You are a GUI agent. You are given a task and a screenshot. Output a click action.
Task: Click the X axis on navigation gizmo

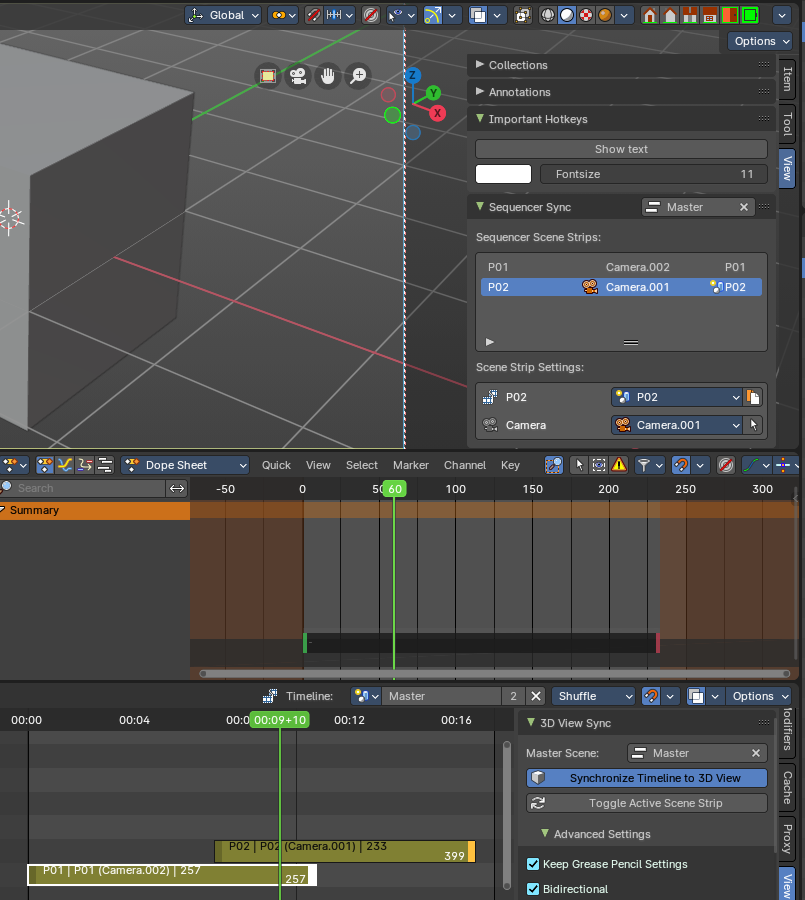[438, 113]
